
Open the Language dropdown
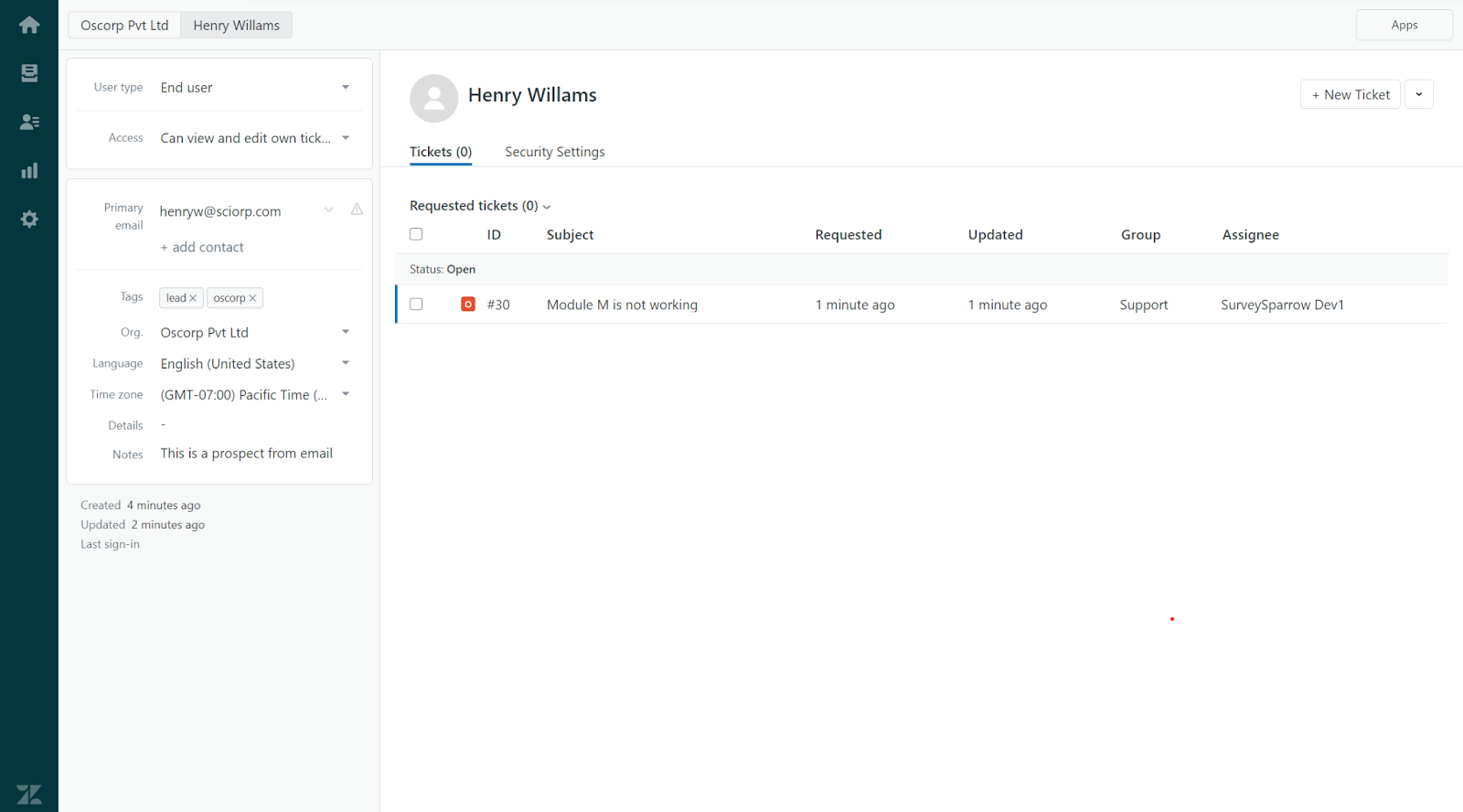click(346, 363)
